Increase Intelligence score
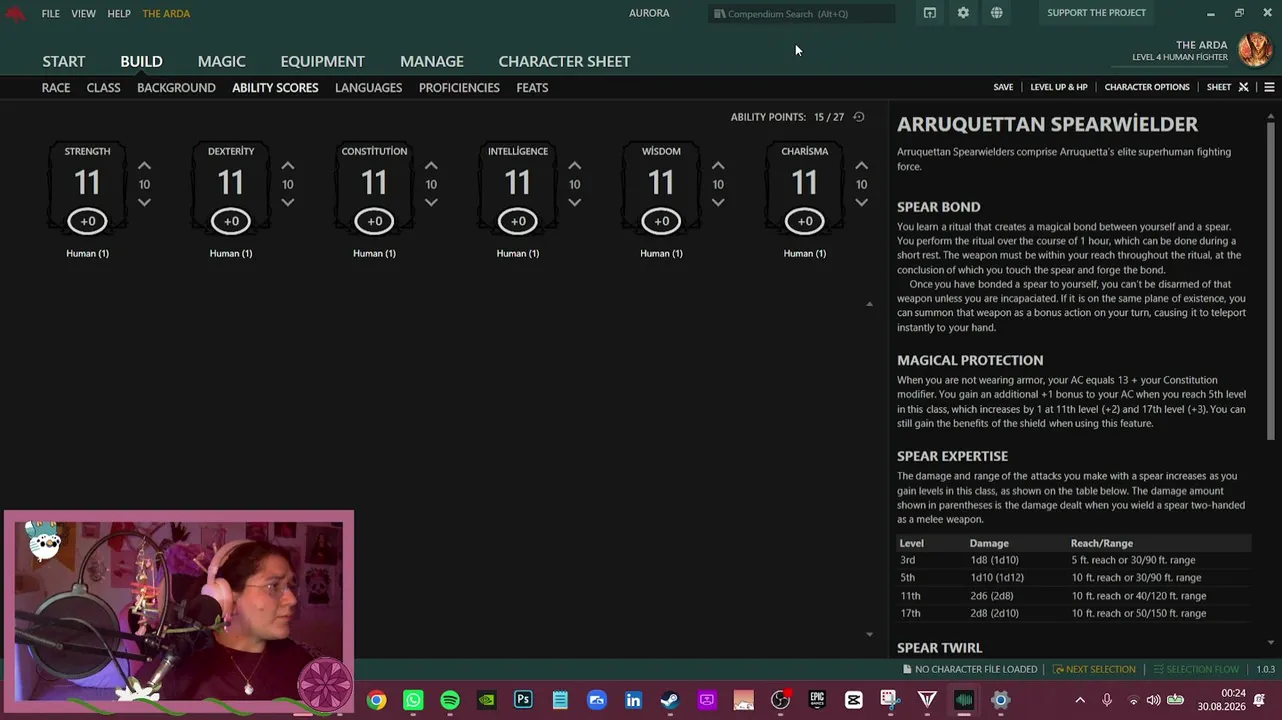The image size is (1282, 720). coord(574,166)
